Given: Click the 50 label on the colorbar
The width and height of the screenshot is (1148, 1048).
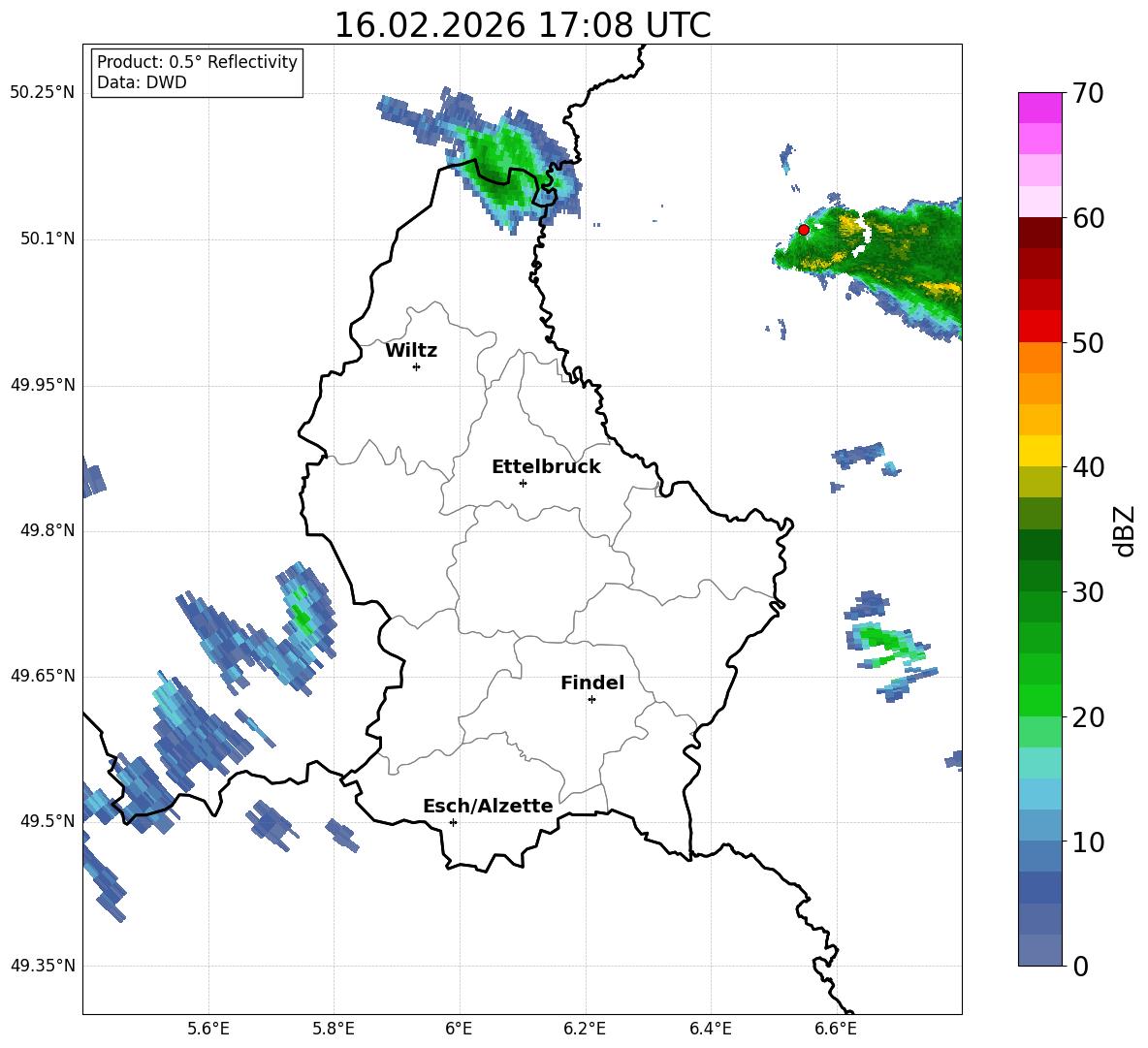Looking at the screenshot, I should [x=1089, y=342].
